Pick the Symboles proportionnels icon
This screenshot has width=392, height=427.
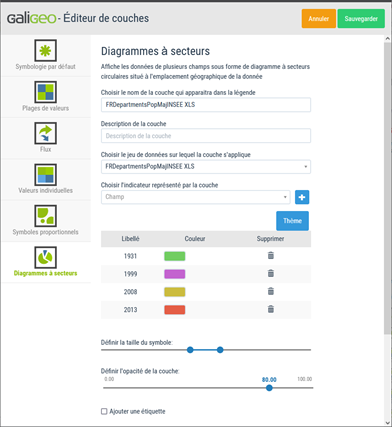coord(46,216)
